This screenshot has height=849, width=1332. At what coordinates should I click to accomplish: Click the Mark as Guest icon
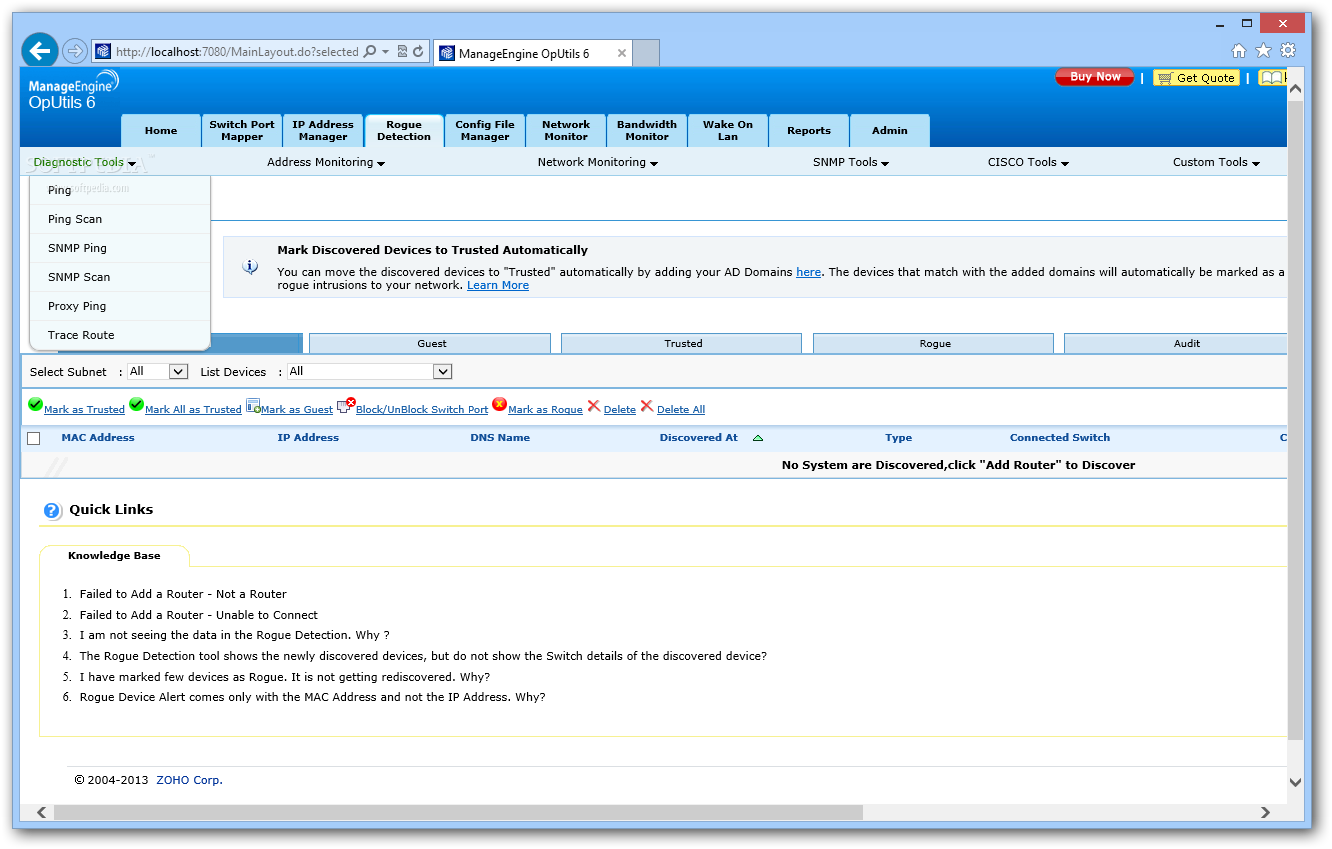[x=253, y=406]
